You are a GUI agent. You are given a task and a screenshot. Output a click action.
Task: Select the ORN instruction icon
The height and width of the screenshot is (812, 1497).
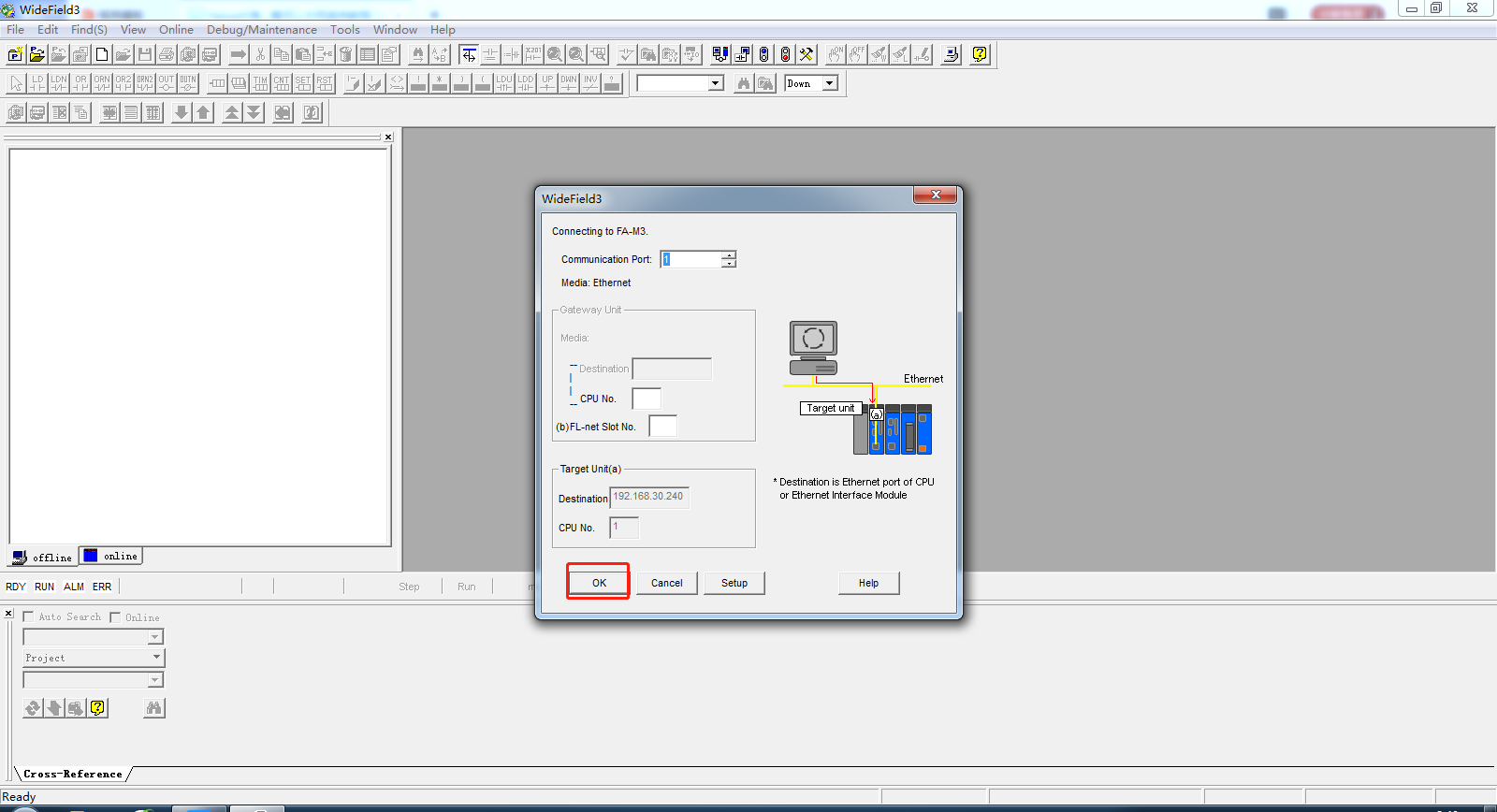click(102, 83)
